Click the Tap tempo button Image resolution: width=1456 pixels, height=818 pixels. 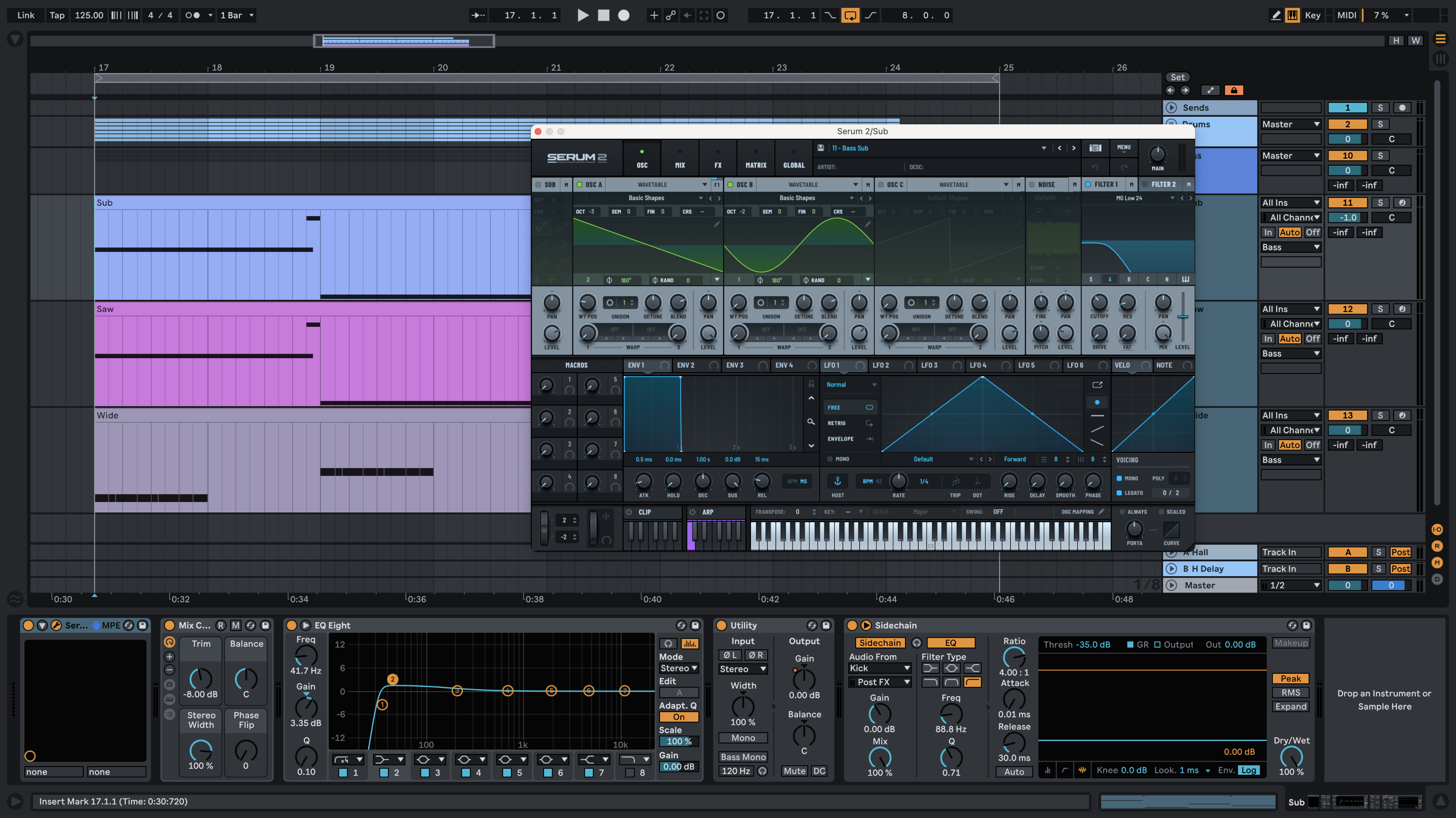pyautogui.click(x=56, y=15)
